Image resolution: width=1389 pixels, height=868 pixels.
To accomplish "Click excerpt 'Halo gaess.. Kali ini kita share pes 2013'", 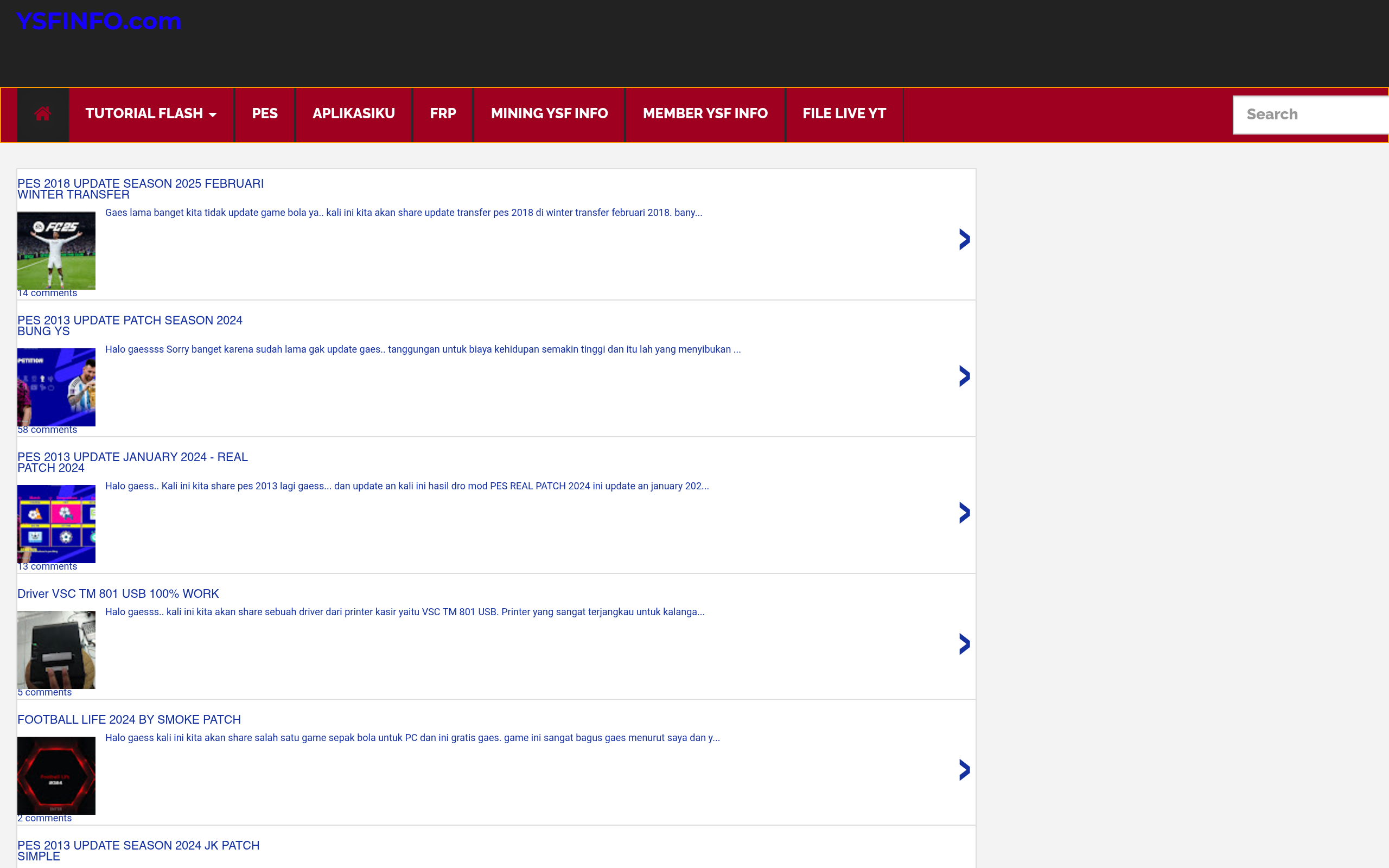I will pos(407,486).
